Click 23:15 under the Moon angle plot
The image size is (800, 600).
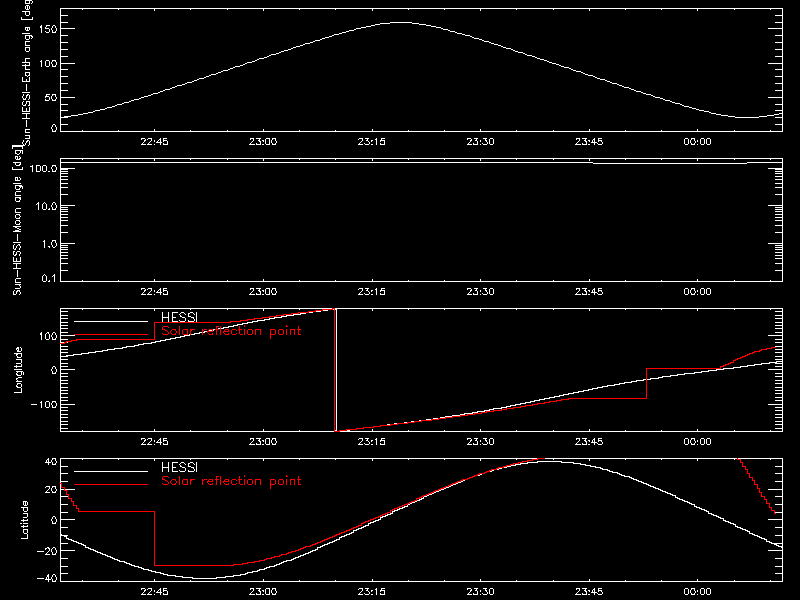pos(371,292)
